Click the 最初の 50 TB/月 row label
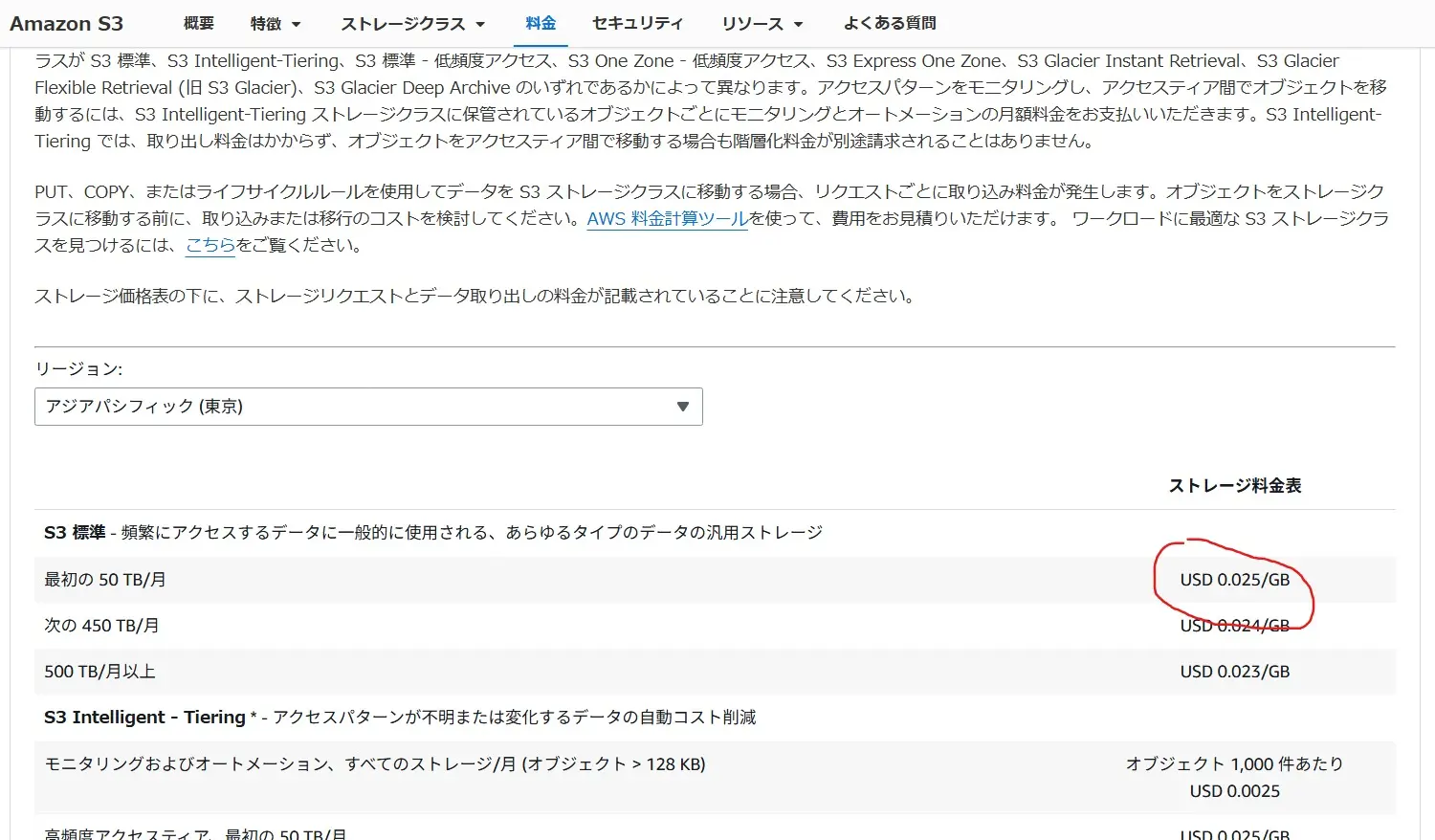Screen dimensions: 1435x840 (x=105, y=580)
